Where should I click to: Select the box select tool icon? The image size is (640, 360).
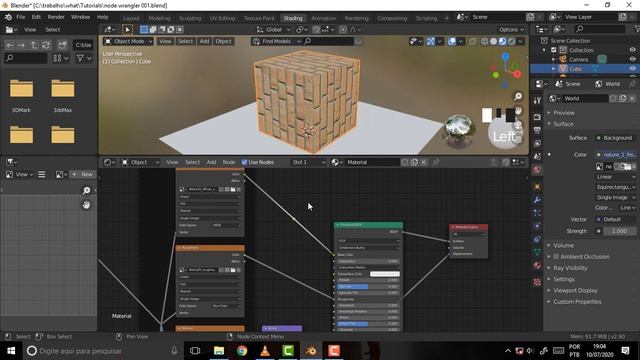pyautogui.click(x=127, y=29)
